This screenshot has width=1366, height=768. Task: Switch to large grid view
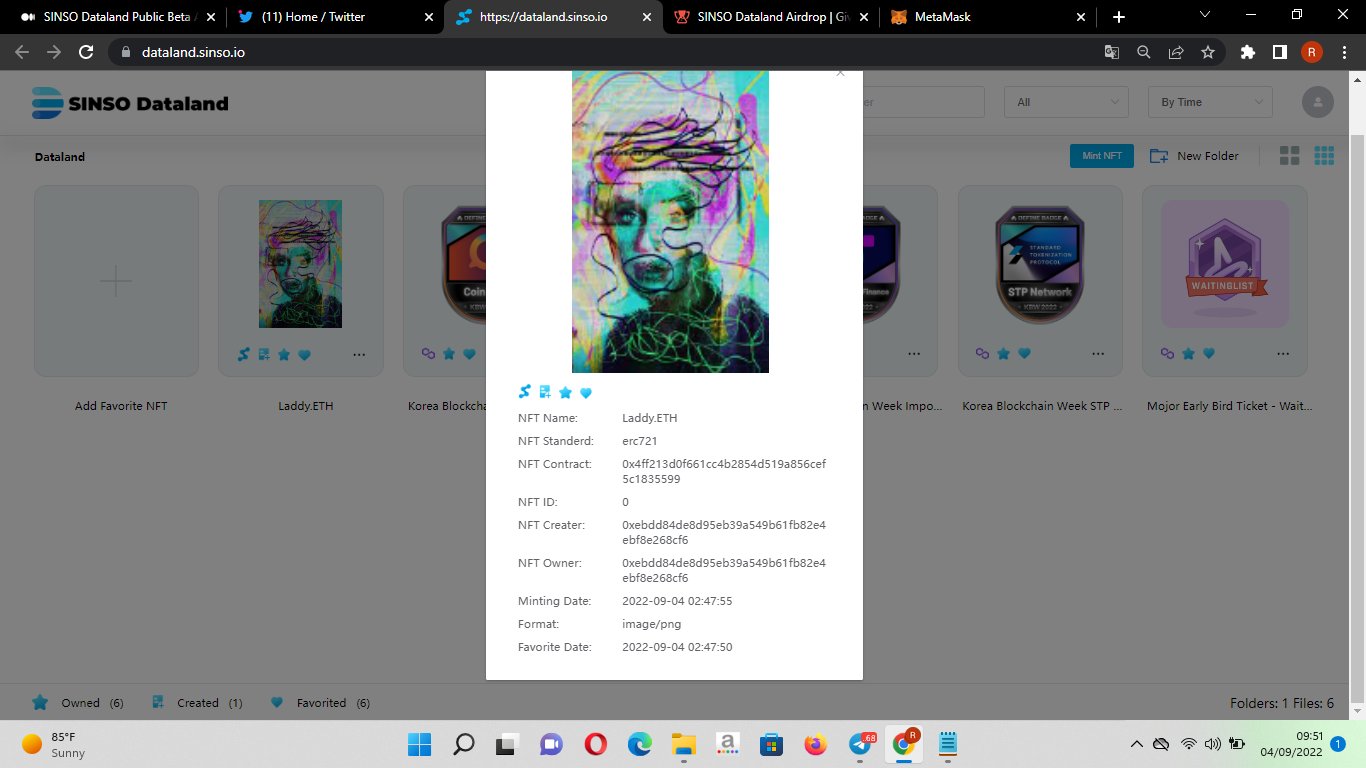[1290, 156]
